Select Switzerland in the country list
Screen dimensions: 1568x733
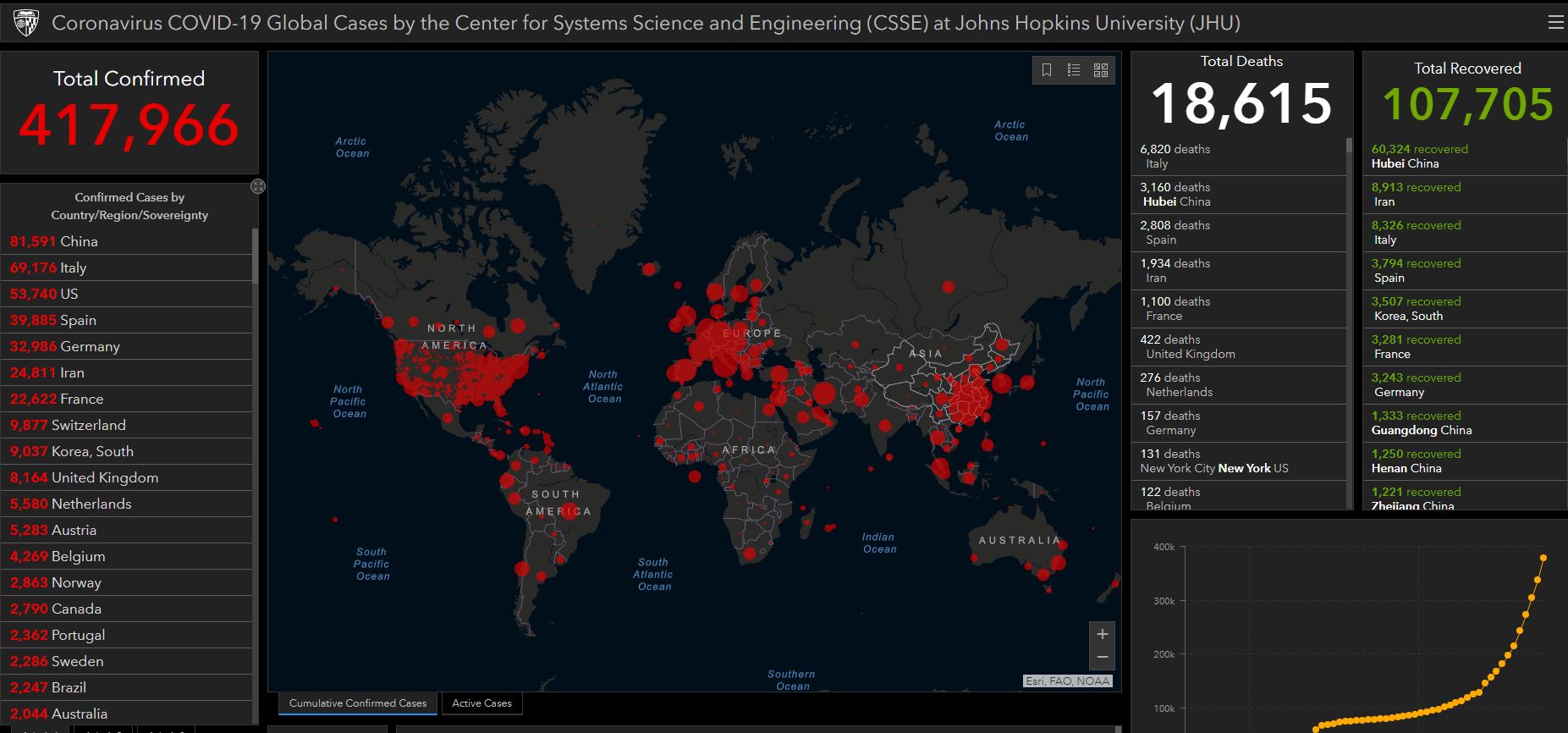point(126,425)
